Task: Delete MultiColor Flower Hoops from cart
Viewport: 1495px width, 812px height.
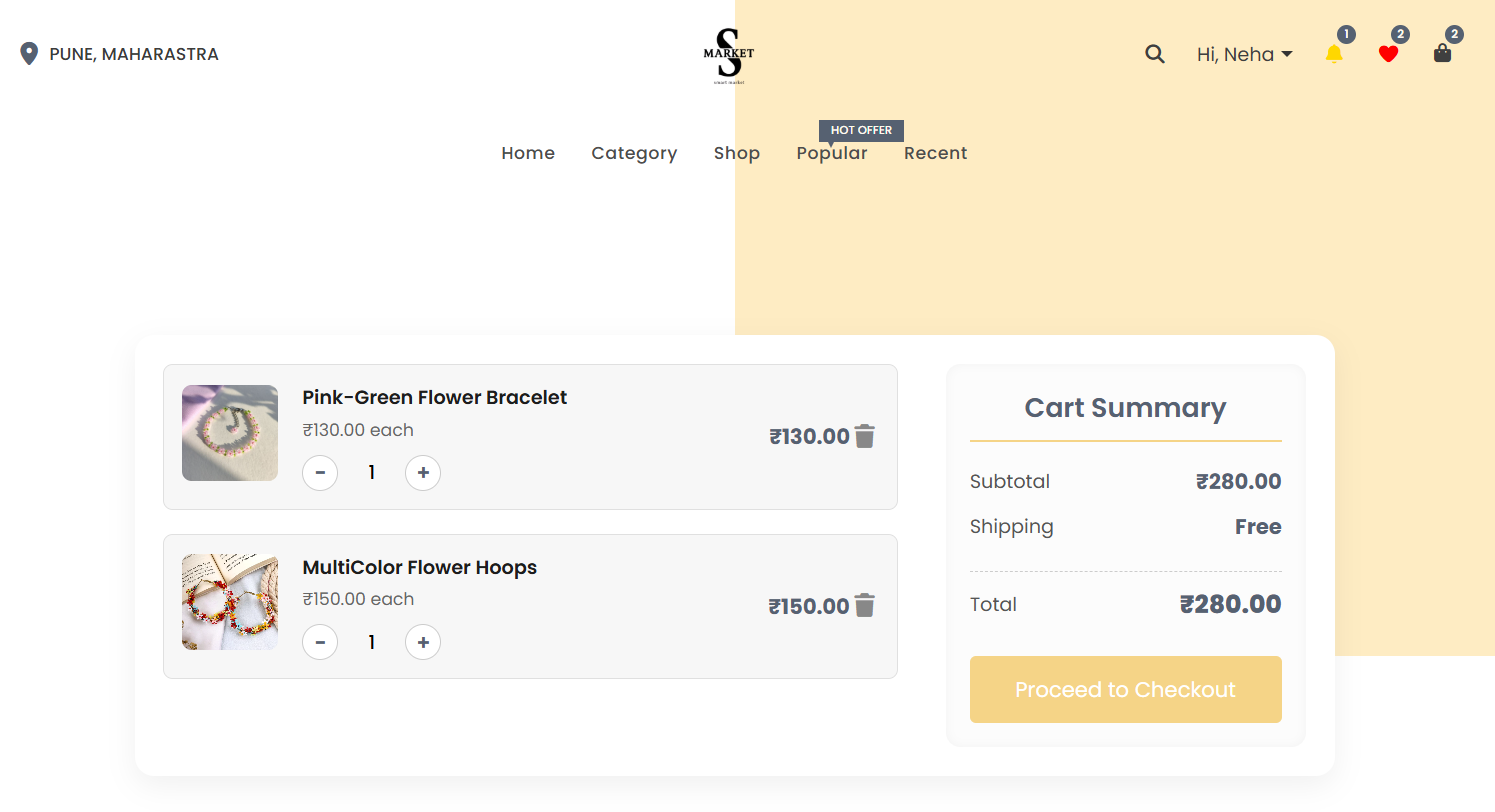Action: point(865,606)
